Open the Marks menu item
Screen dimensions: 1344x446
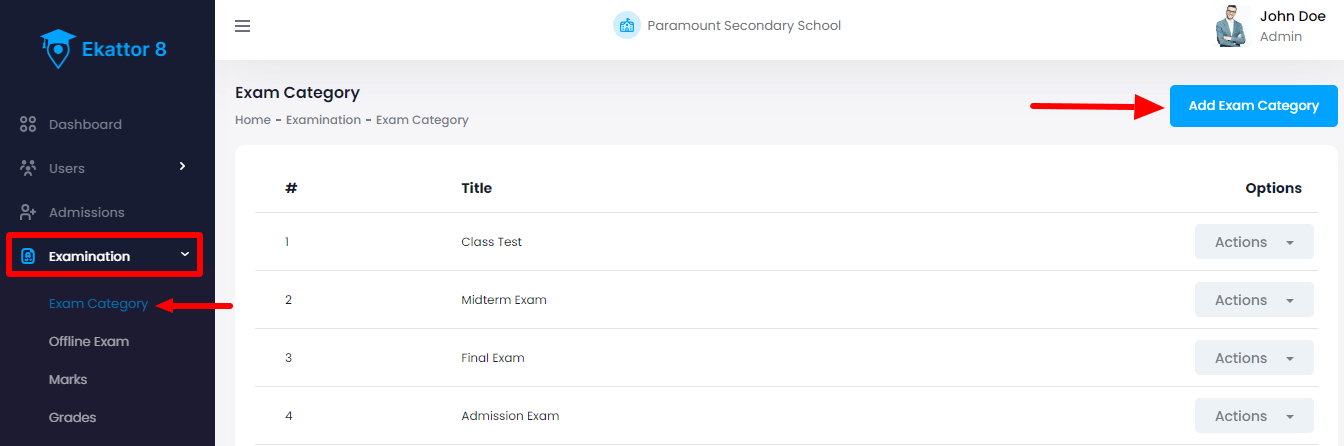coord(68,380)
